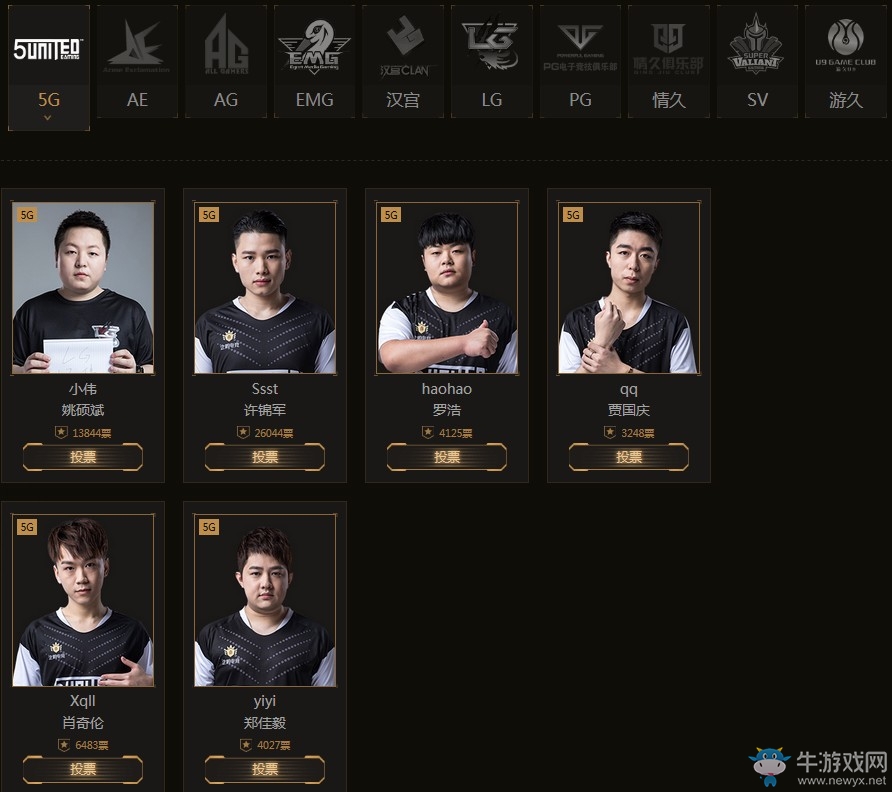Cast a vote for qq 贾国庆
The height and width of the screenshot is (792, 892).
click(x=629, y=457)
